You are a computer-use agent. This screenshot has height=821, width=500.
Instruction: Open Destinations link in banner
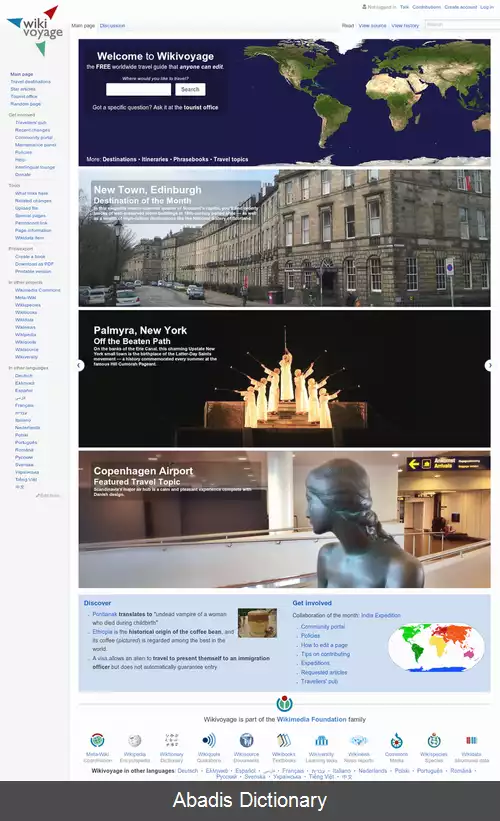(119, 159)
